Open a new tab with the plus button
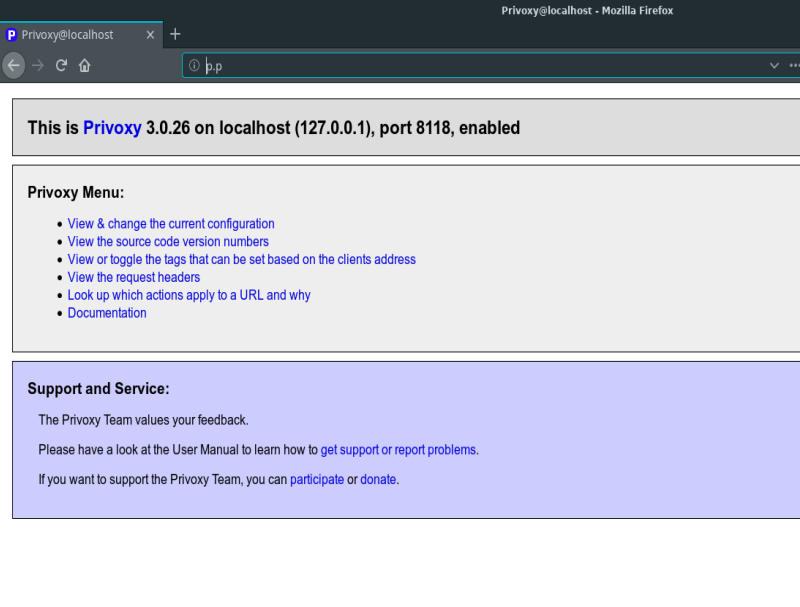The width and height of the screenshot is (800, 607). coord(175,34)
